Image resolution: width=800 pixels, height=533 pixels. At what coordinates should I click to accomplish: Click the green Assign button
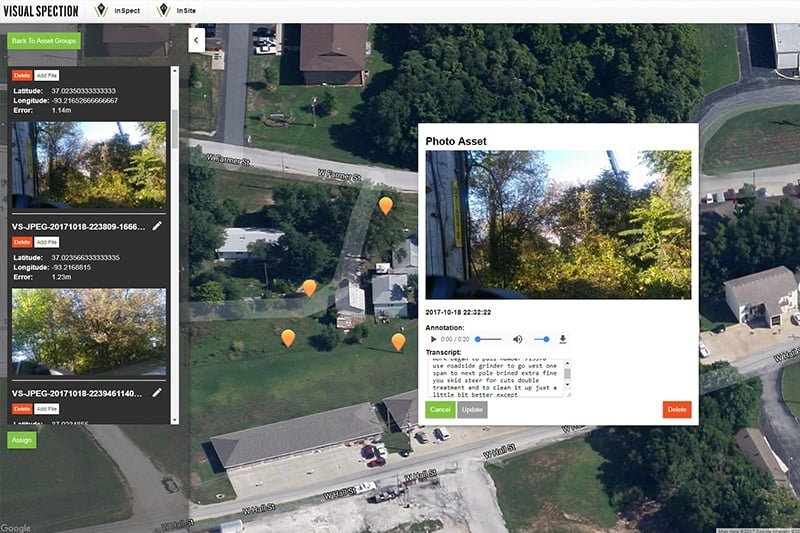21,440
